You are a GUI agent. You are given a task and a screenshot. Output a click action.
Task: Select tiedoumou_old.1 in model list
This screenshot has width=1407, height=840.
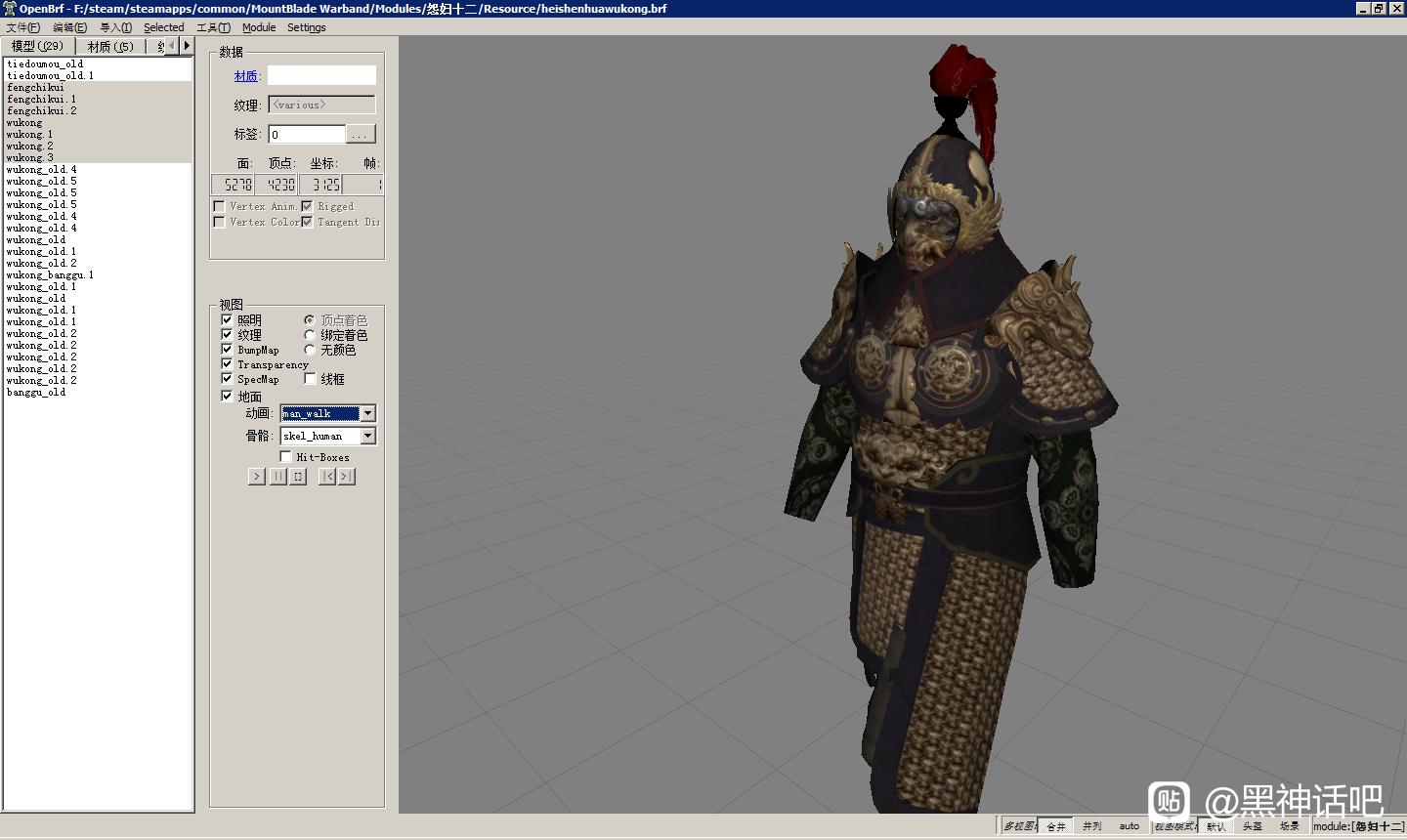[x=99, y=75]
